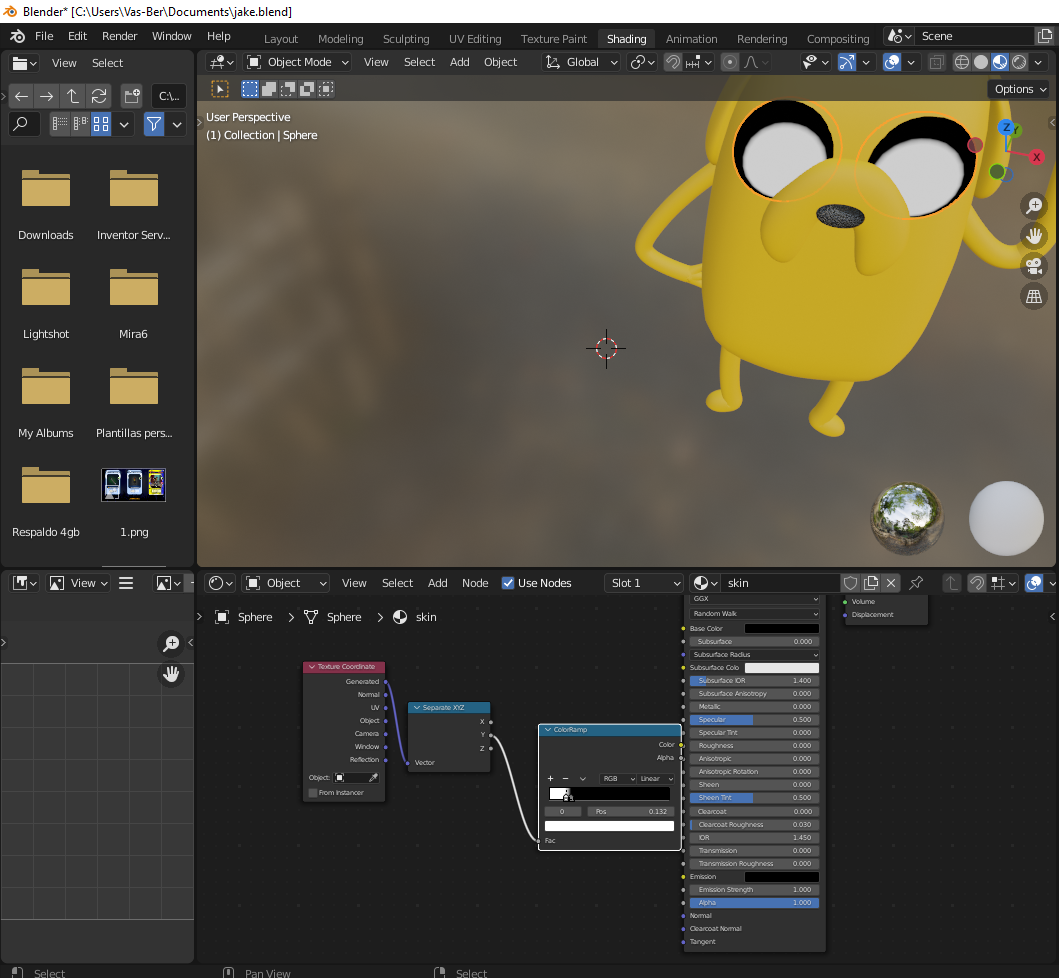This screenshot has height=978, width=1059.
Task: Click the Blender logo menu icon
Action: click(x=18, y=36)
